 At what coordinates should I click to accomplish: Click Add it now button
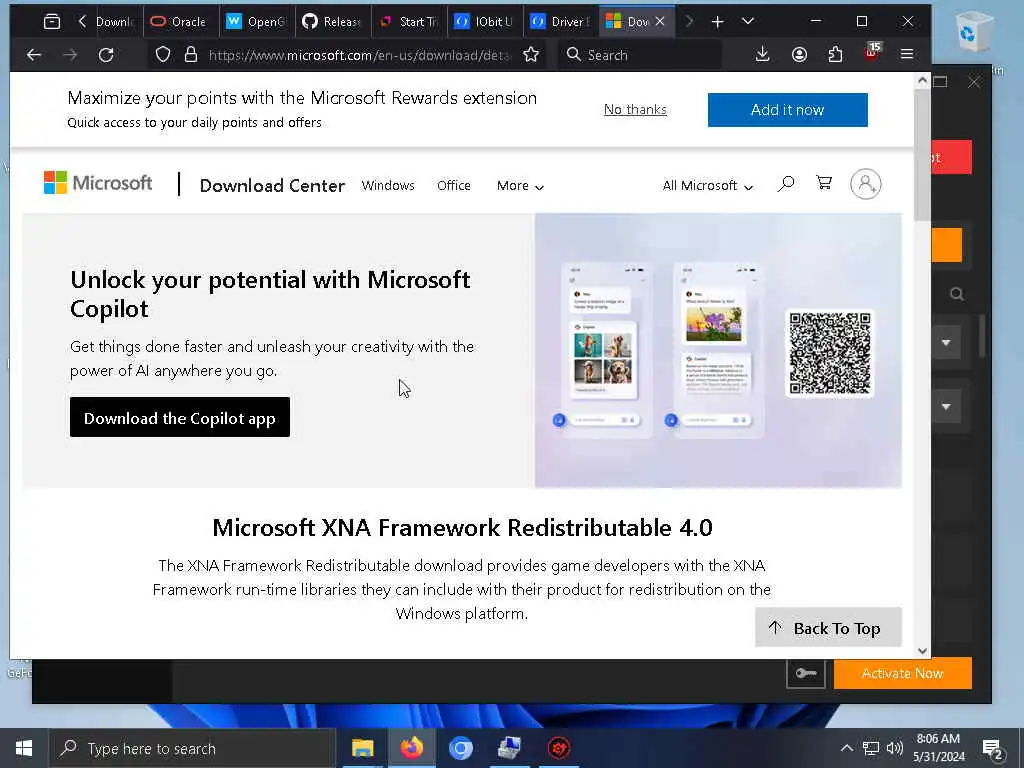788,110
